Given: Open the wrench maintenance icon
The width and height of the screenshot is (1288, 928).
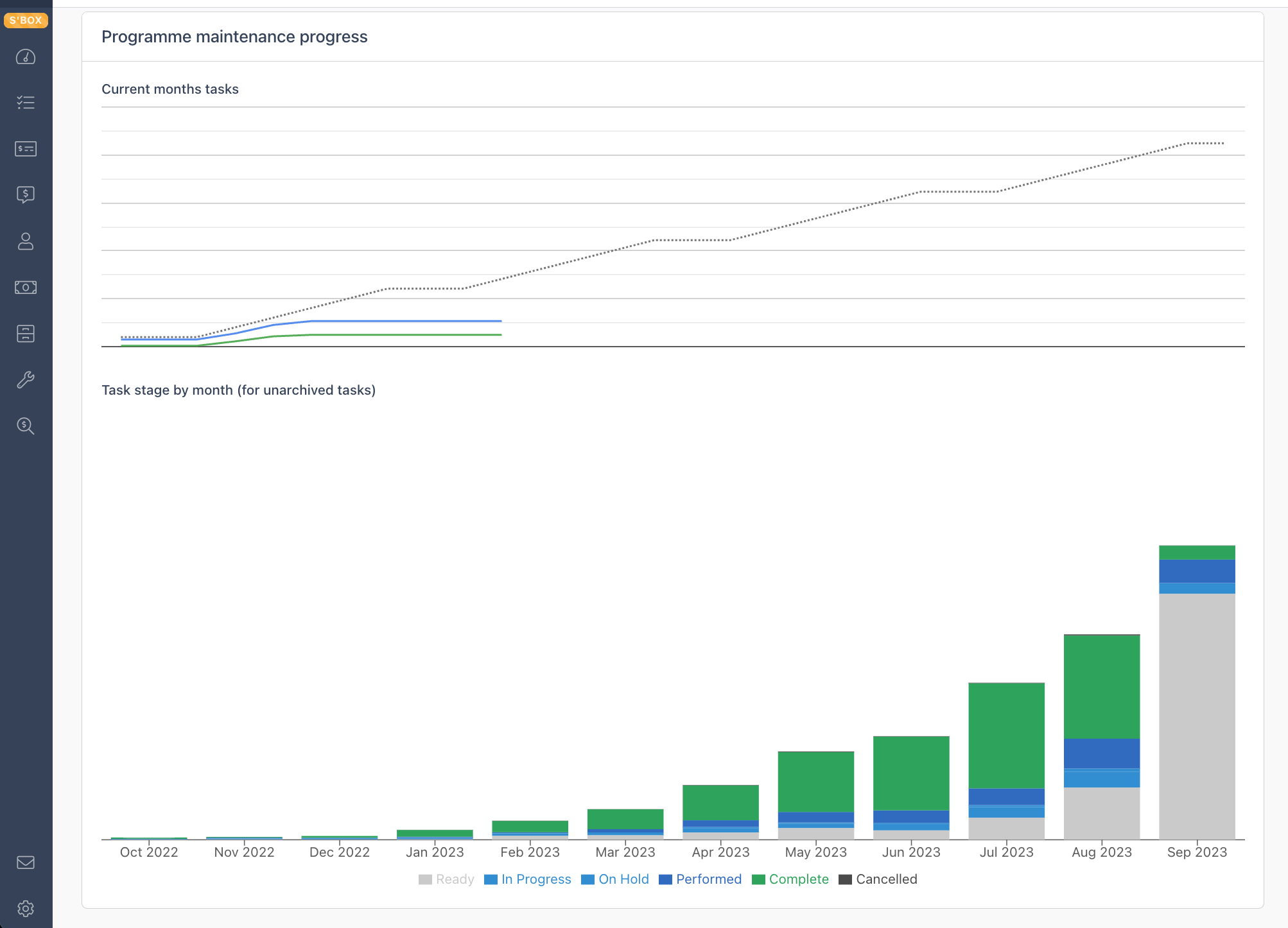Looking at the screenshot, I should (26, 380).
